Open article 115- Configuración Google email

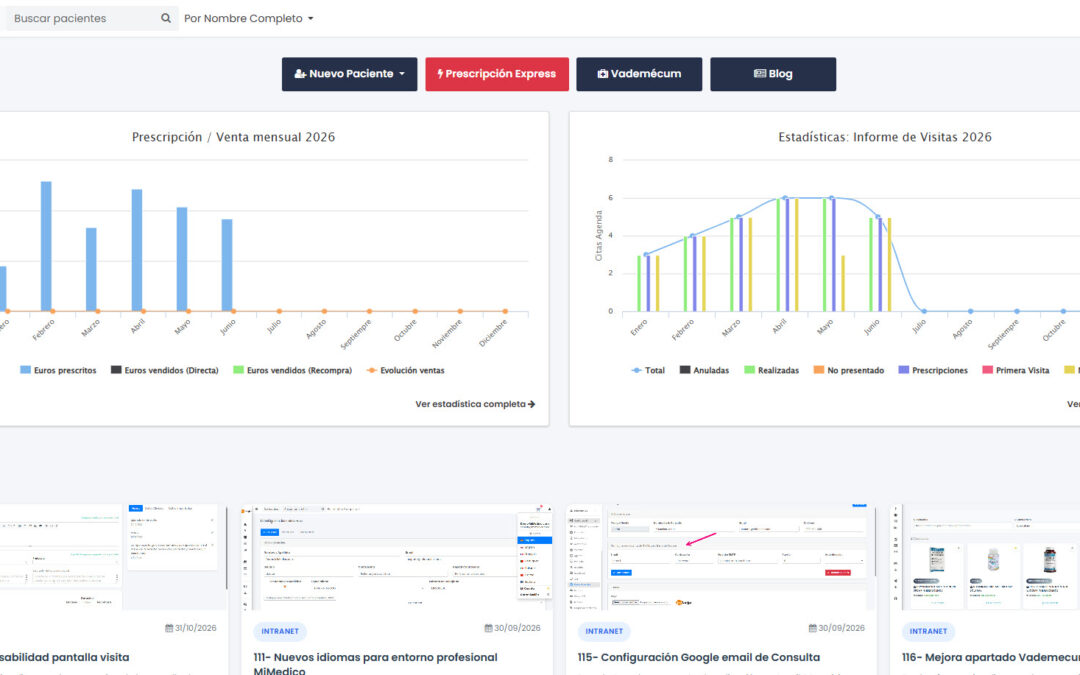(699, 657)
